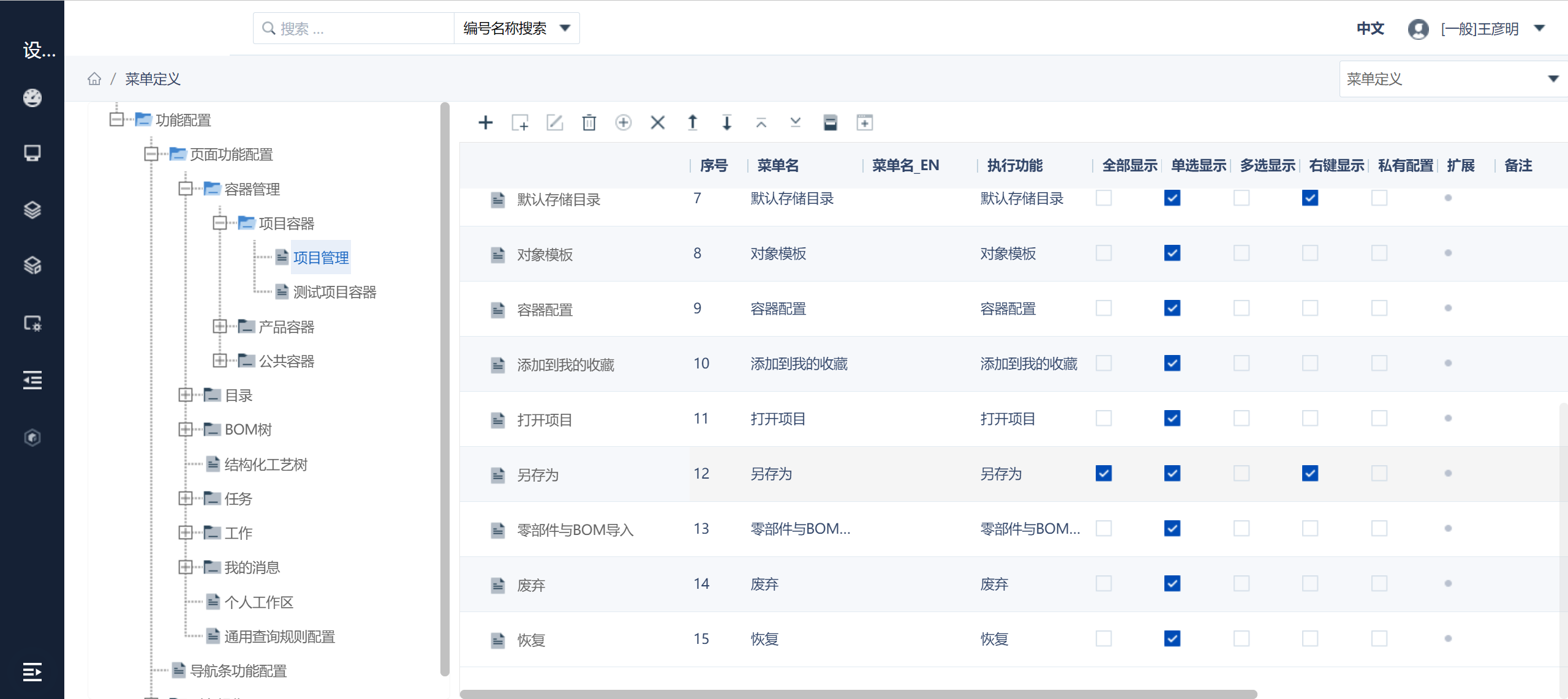The image size is (1568, 699).
Task: Expand the 产品容器 tree node
Action: [219, 326]
